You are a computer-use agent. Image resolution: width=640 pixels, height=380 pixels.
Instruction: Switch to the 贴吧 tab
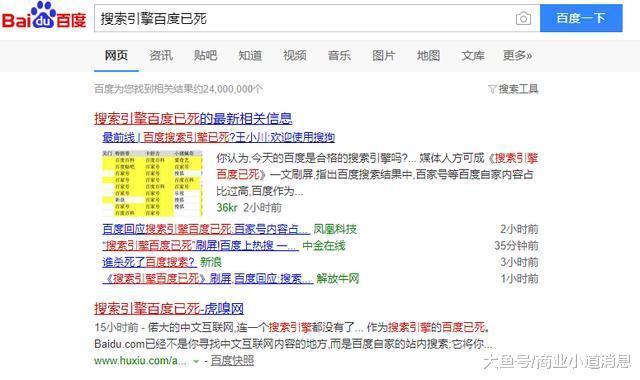click(x=205, y=56)
